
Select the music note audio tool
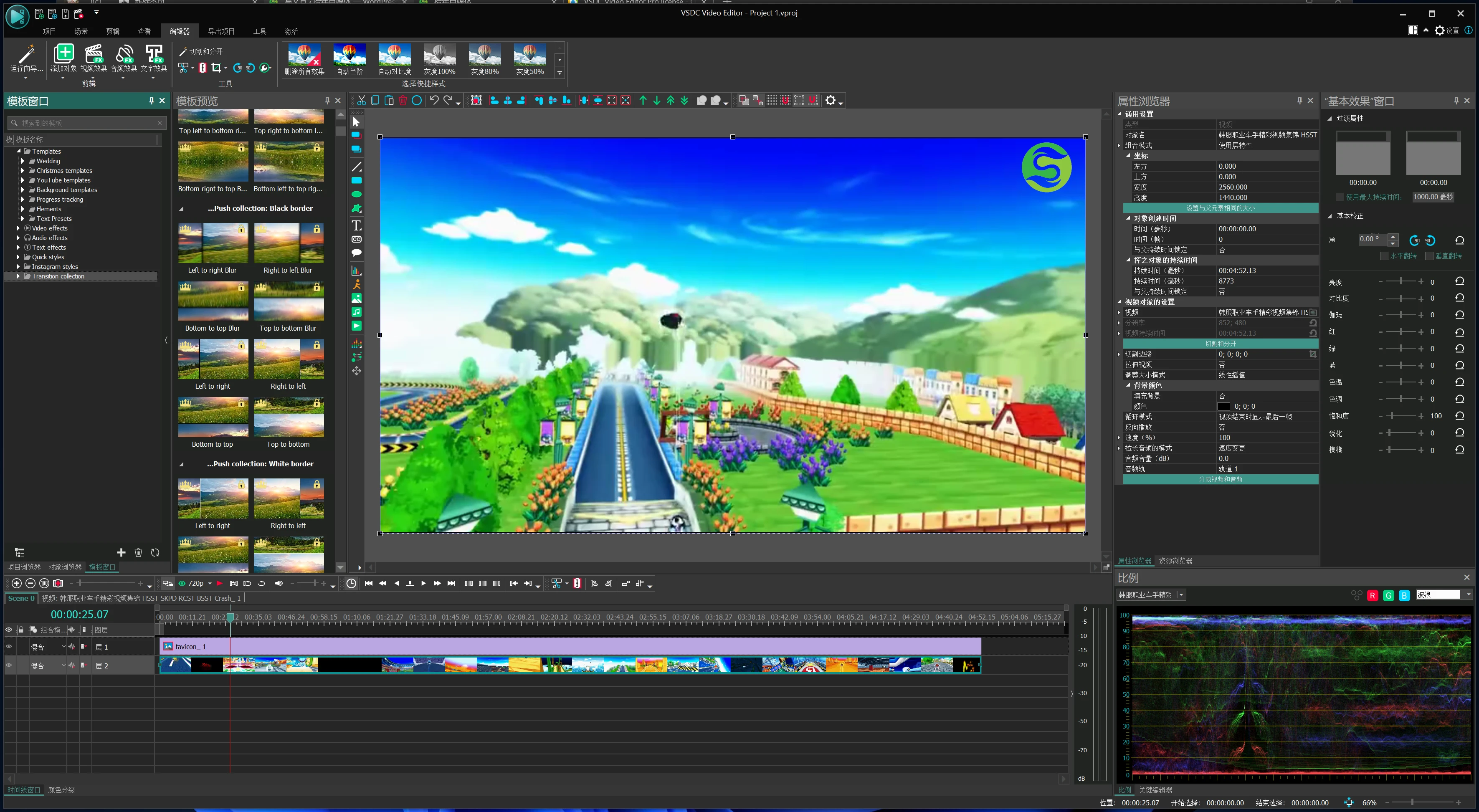[357, 312]
